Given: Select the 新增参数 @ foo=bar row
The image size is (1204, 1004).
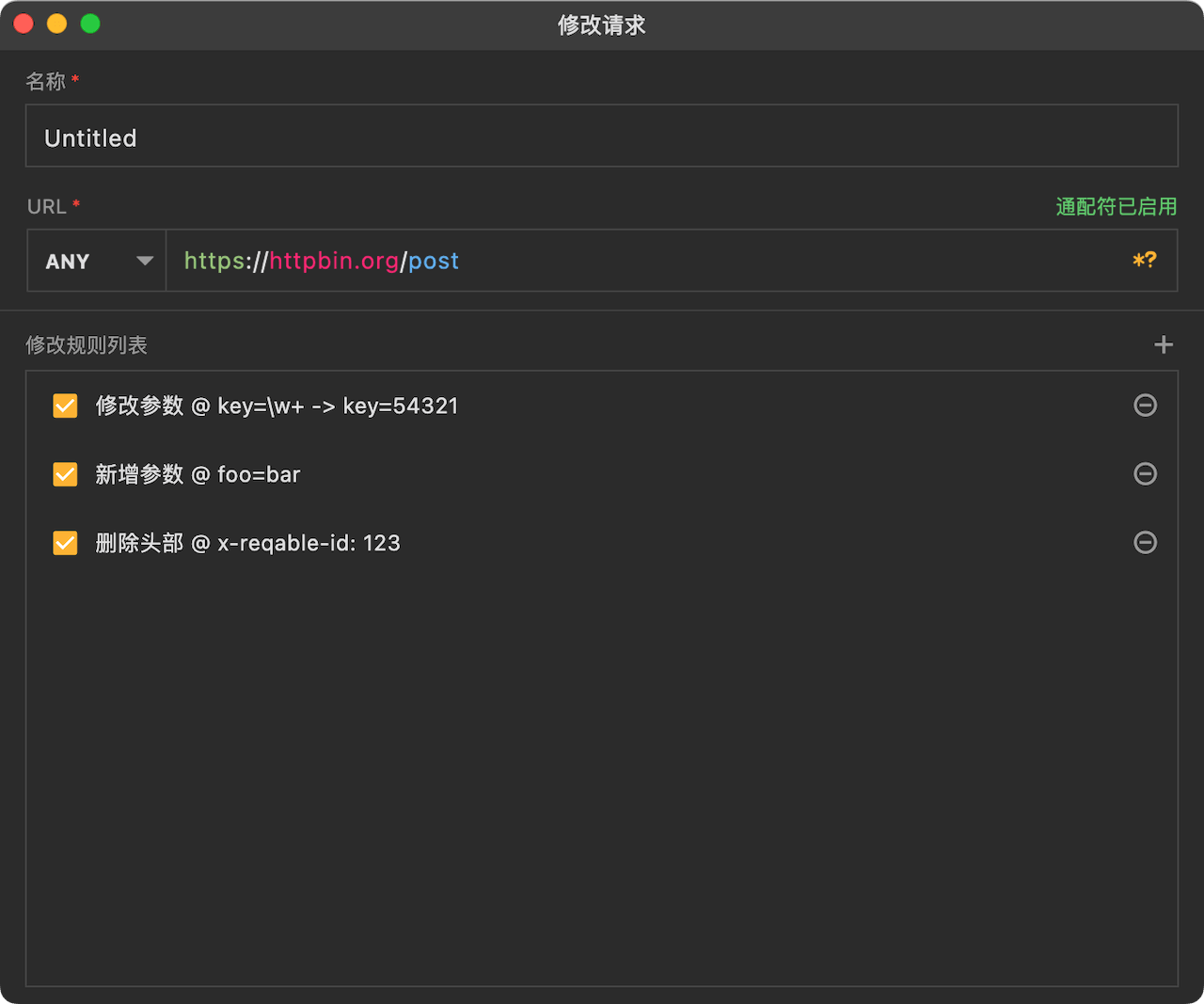Looking at the screenshot, I should (x=602, y=474).
